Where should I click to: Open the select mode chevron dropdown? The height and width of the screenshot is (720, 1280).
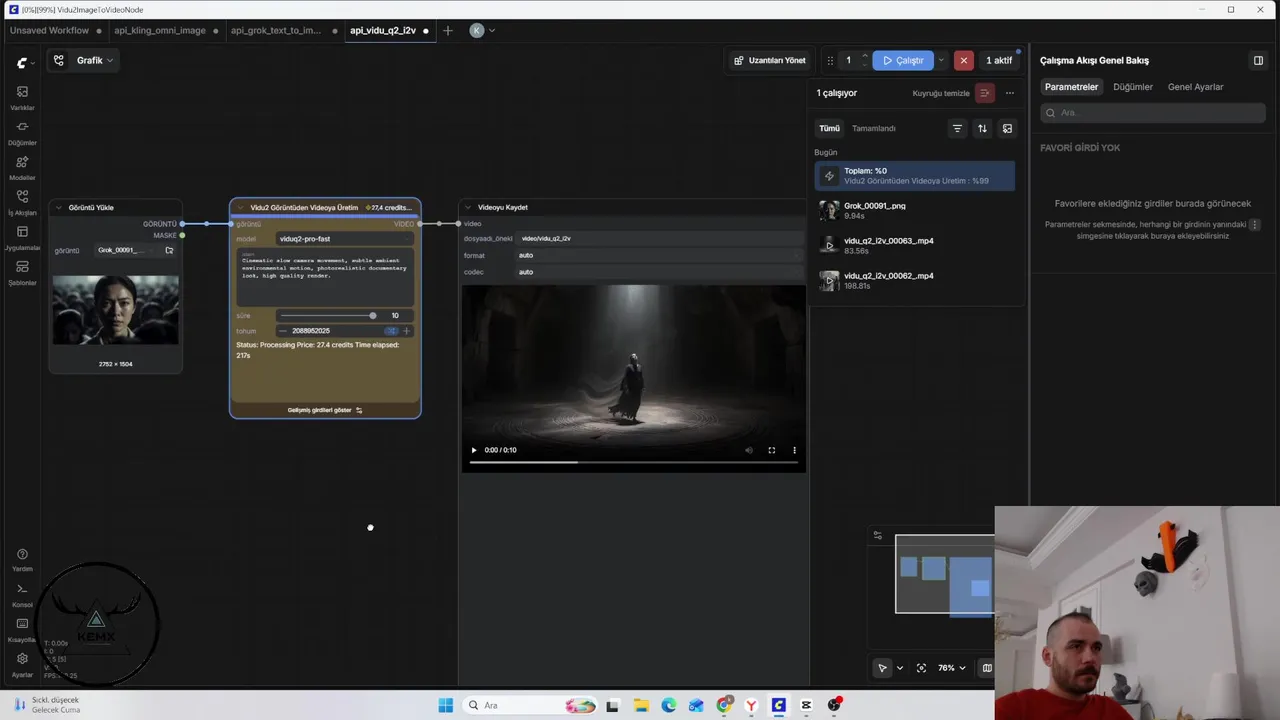(x=900, y=668)
